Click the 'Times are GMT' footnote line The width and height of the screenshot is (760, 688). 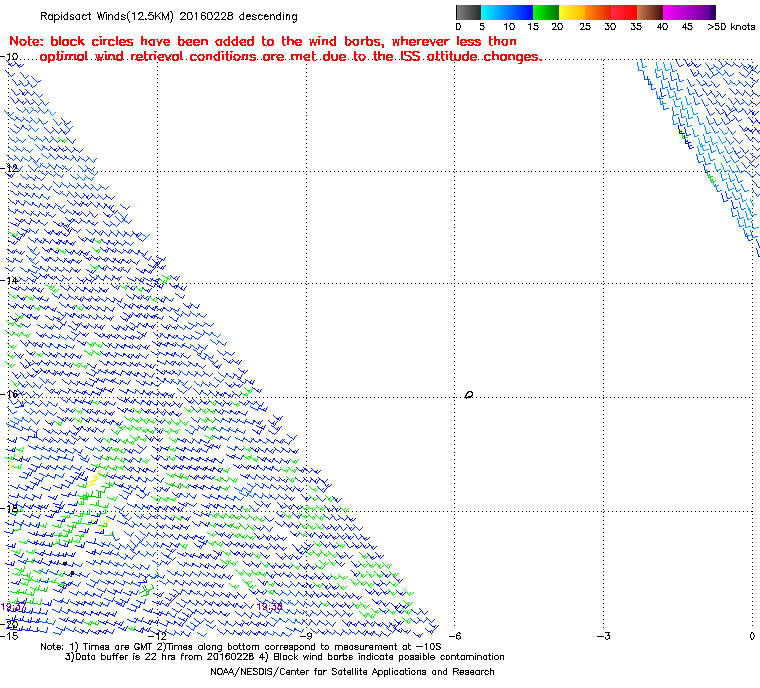pos(240,646)
